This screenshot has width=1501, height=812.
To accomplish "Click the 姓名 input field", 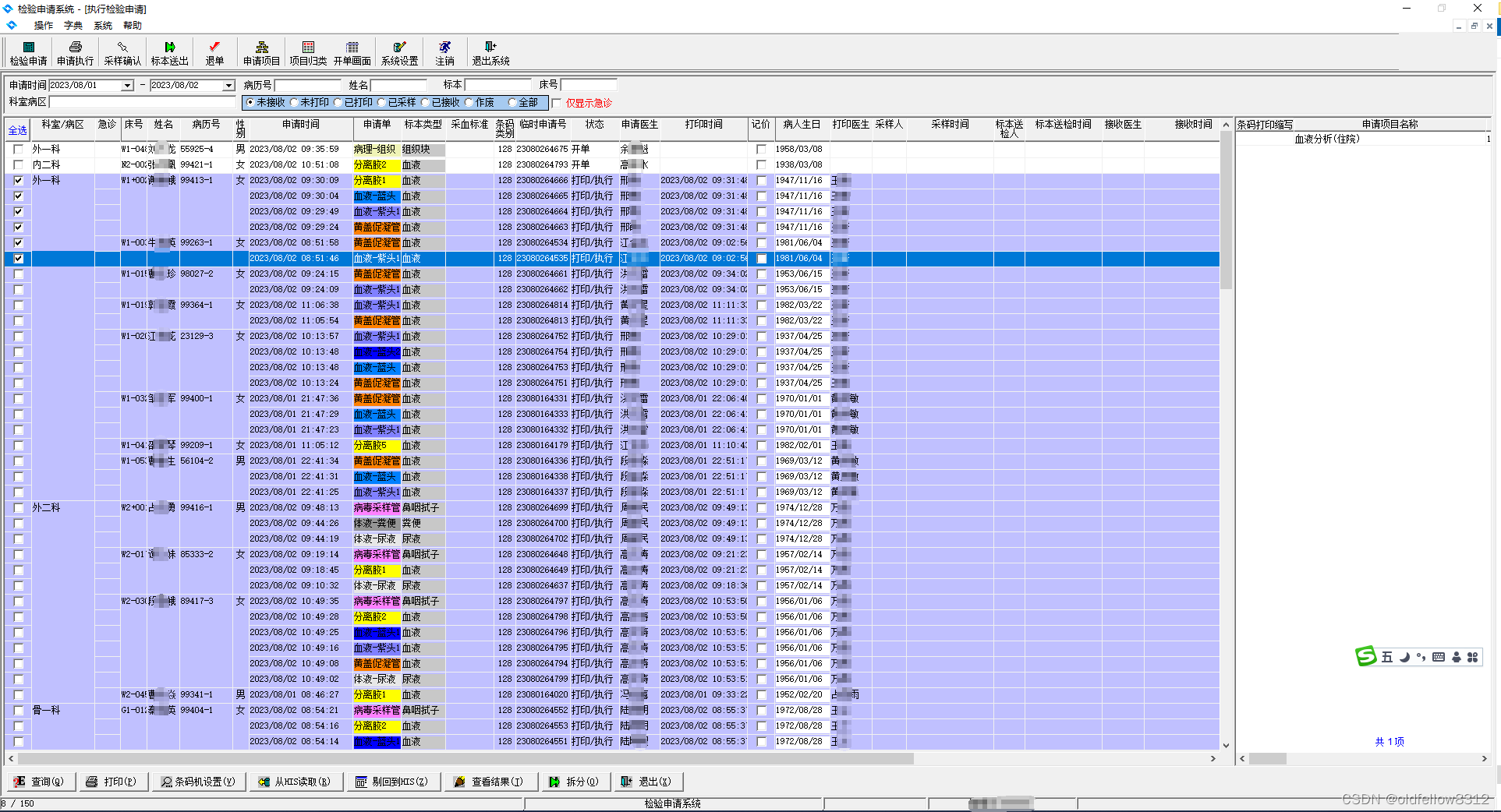I will pos(398,85).
